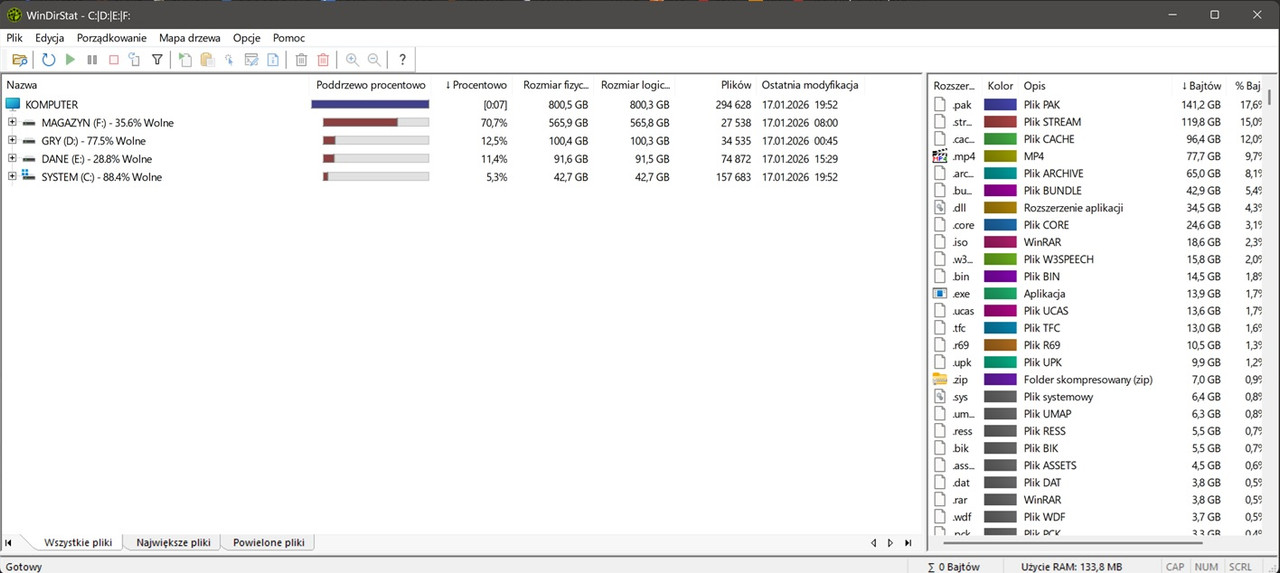
Task: Click the Zoom Out magnifier icon
Action: coord(374,60)
